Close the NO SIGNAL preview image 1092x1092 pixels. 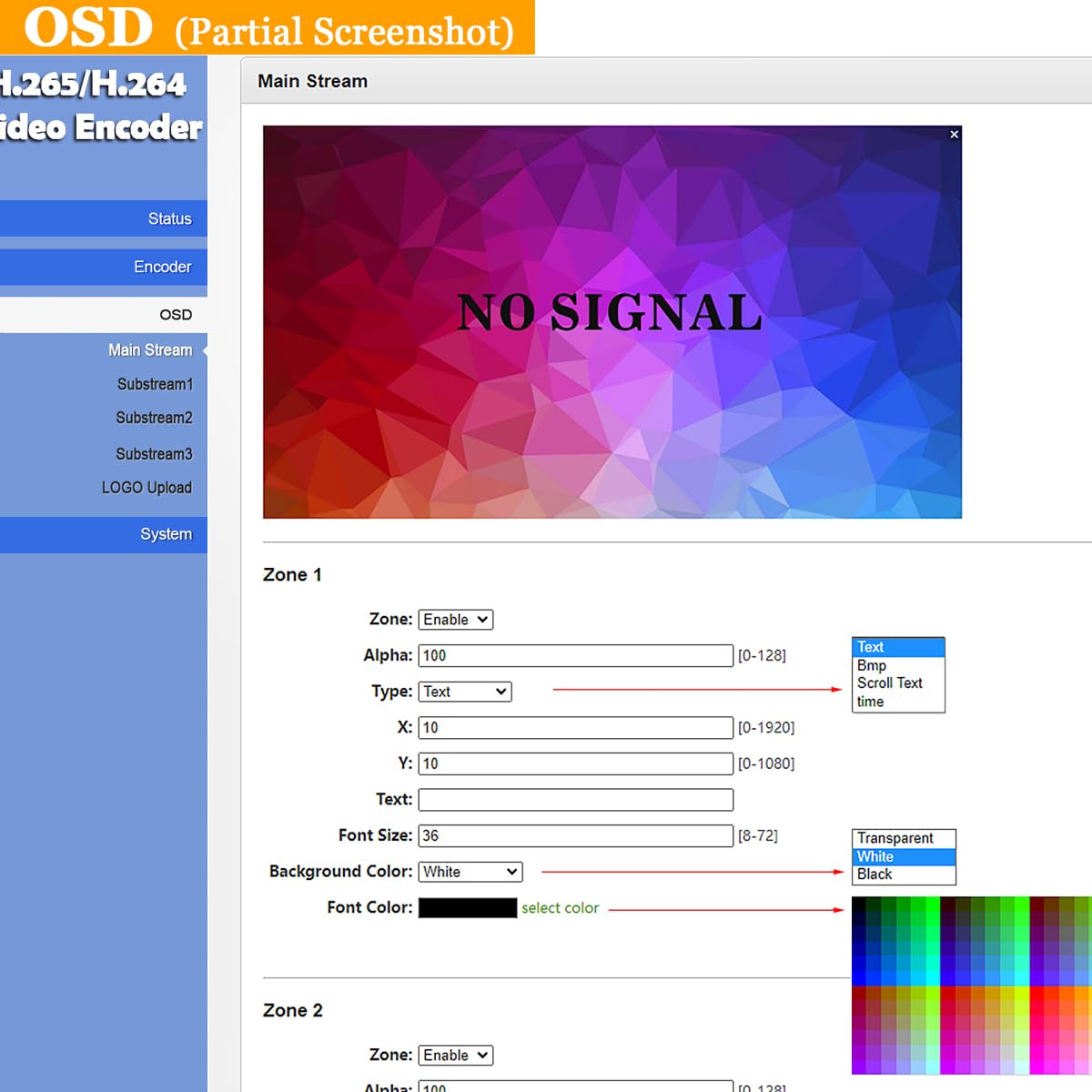(x=954, y=135)
